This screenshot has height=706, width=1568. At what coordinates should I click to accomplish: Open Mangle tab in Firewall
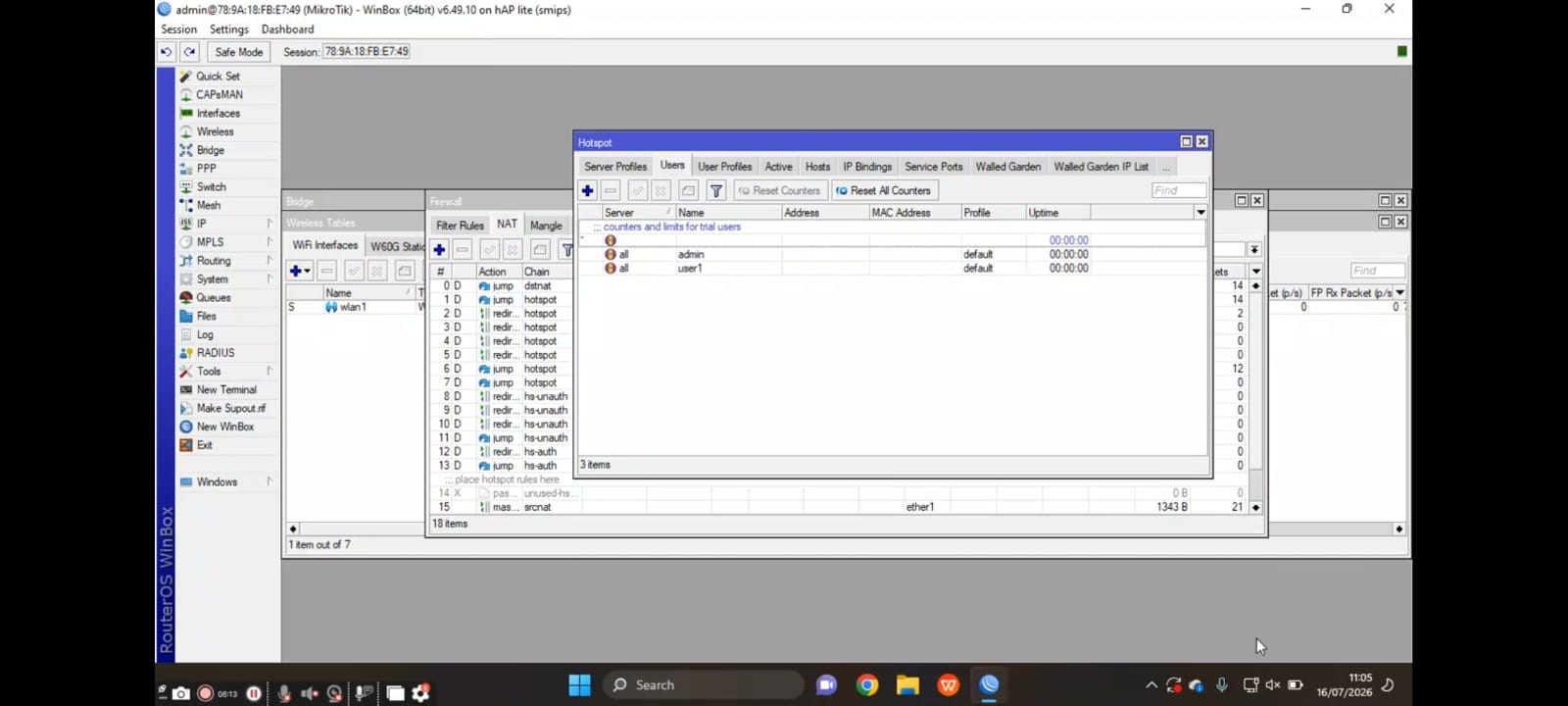pyautogui.click(x=546, y=226)
